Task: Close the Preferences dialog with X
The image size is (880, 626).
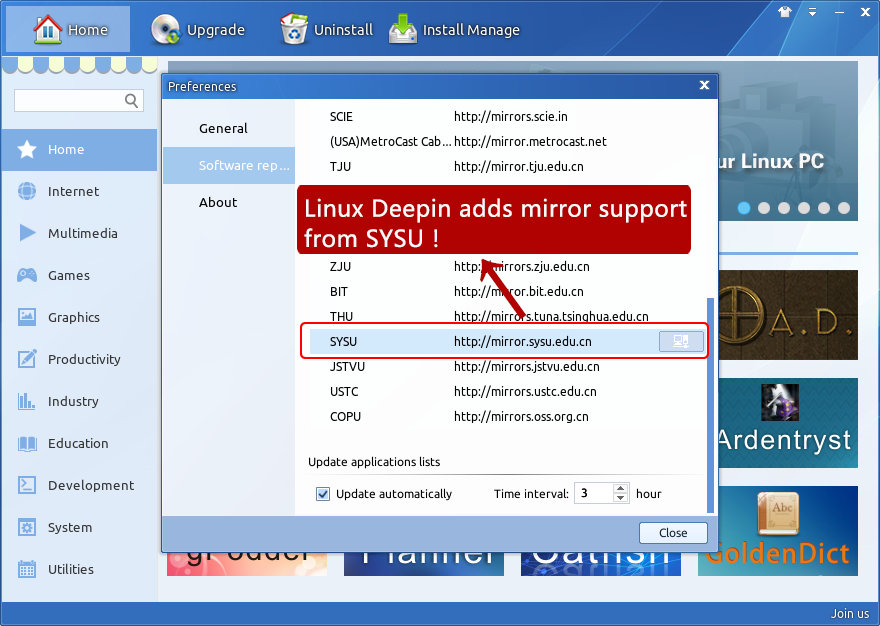Action: pos(704,85)
